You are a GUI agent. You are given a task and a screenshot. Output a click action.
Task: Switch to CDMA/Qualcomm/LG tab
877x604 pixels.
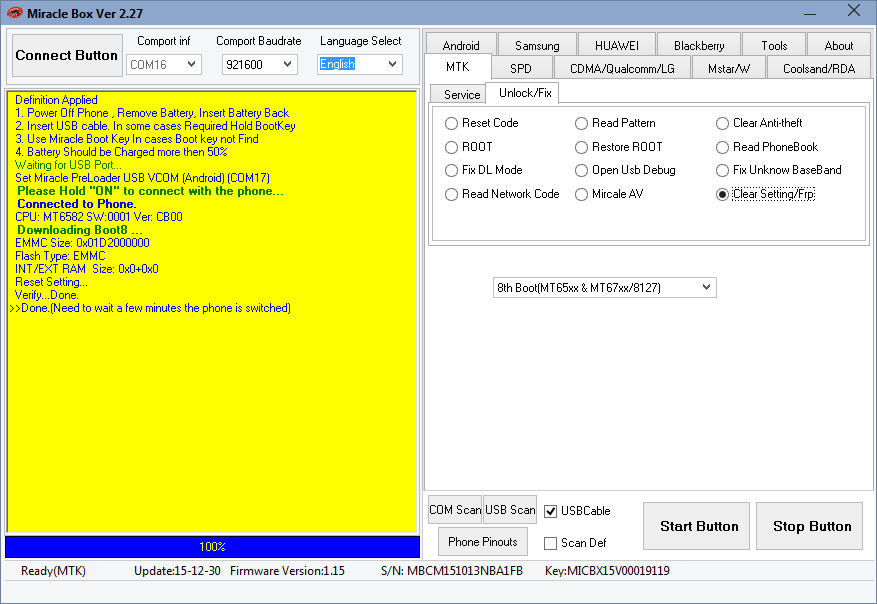pyautogui.click(x=622, y=68)
